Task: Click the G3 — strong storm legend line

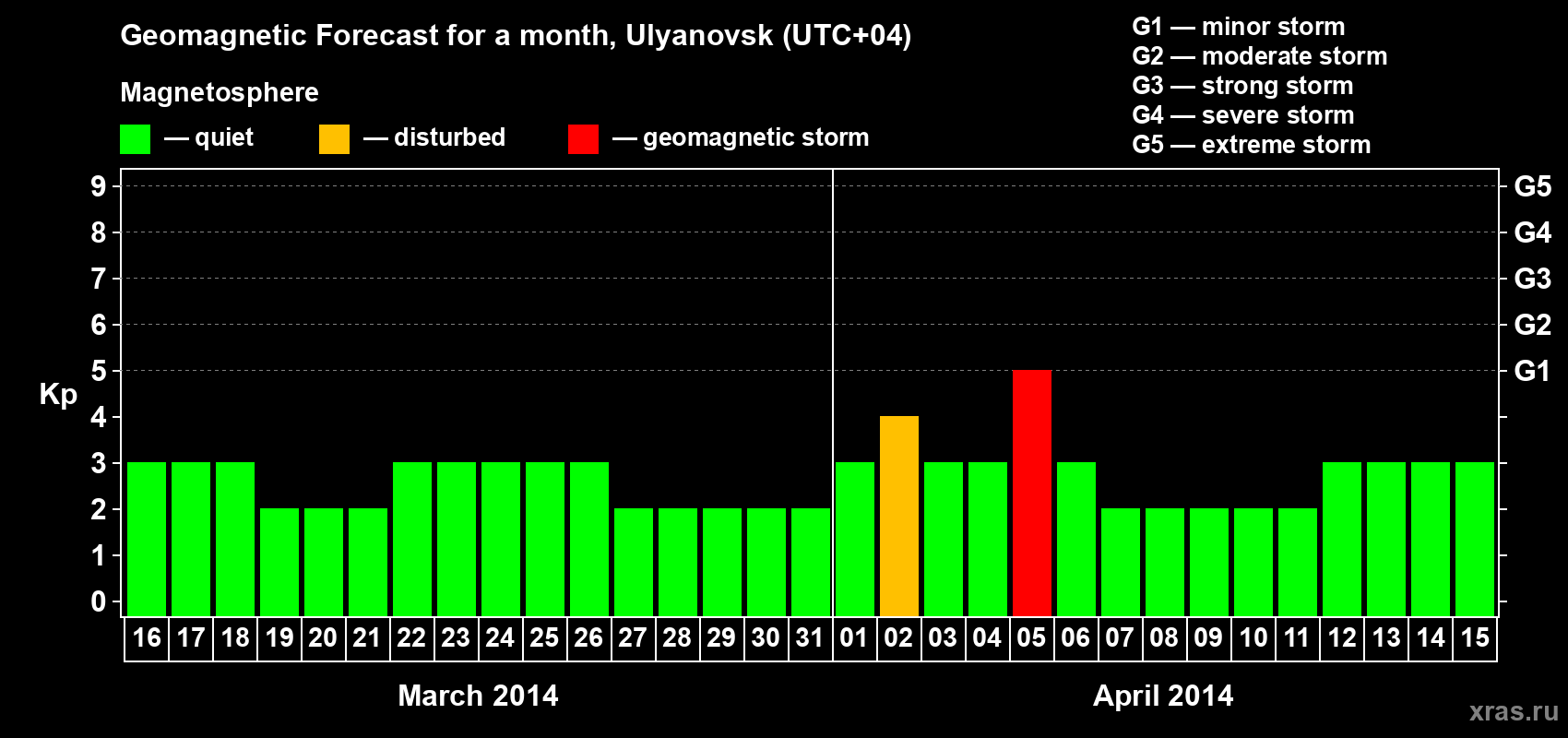Action: pos(1242,86)
